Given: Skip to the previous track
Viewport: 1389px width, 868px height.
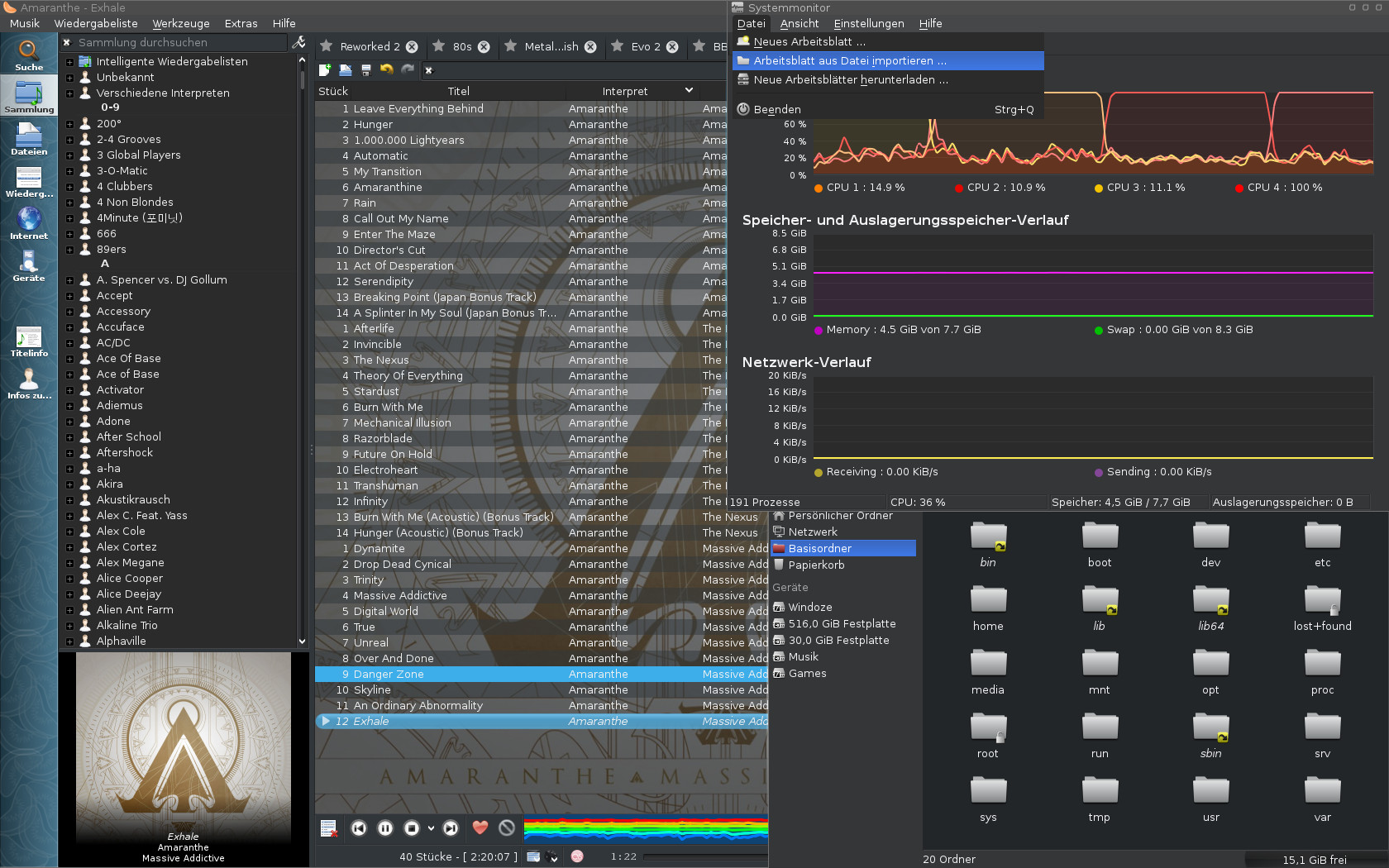Looking at the screenshot, I should (x=359, y=827).
